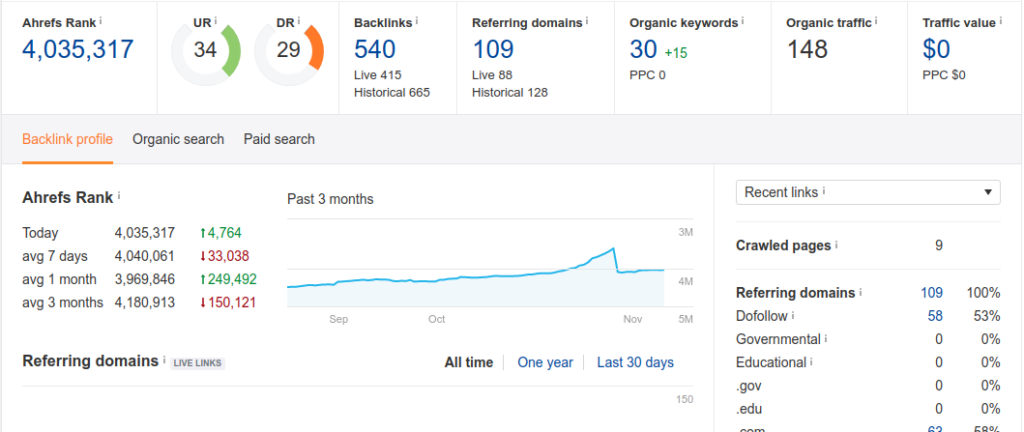The height and width of the screenshot is (432, 1024).
Task: Open the Recent links dropdown
Action: tap(868, 193)
